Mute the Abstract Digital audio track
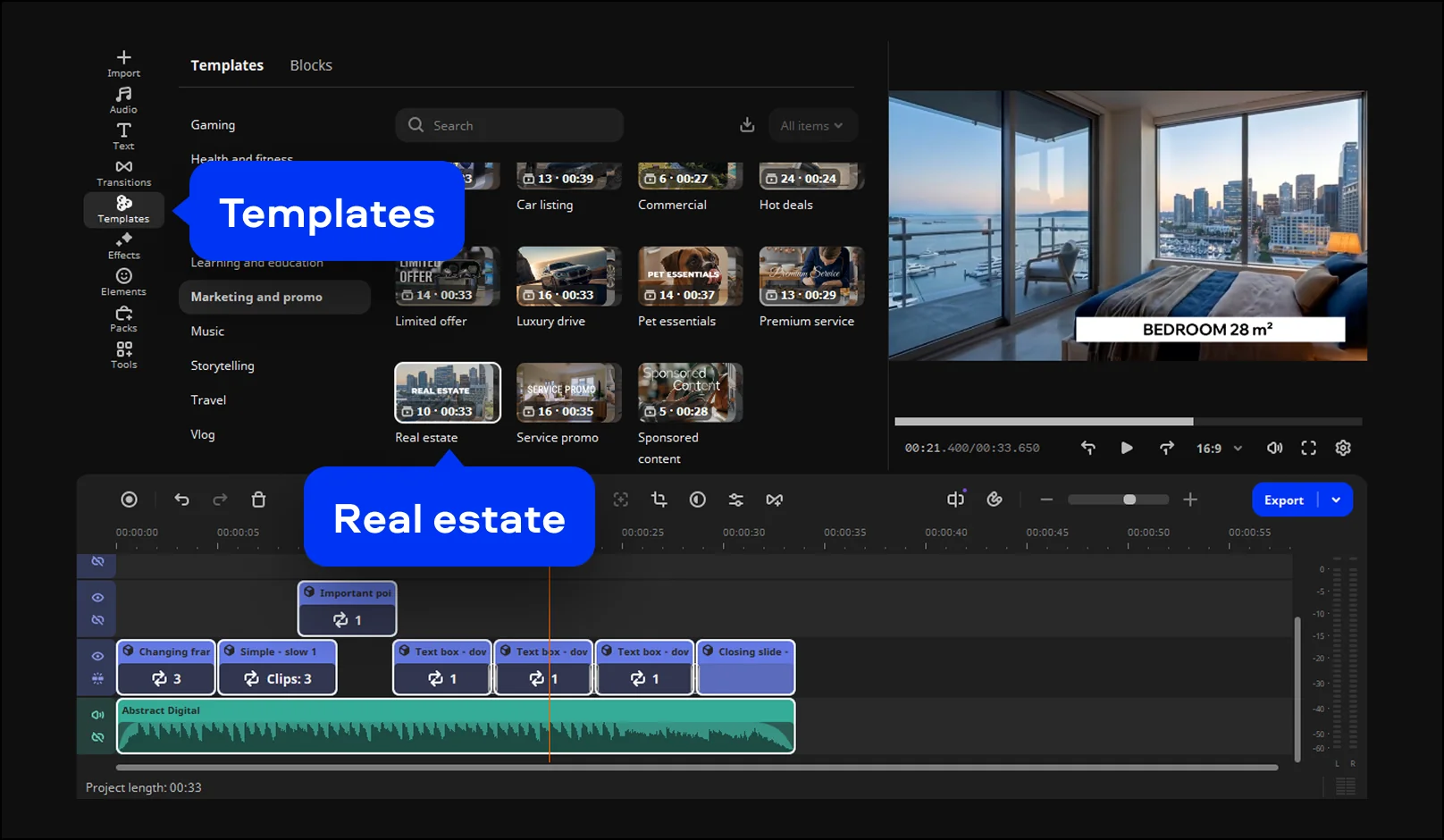1444x840 pixels. (97, 715)
